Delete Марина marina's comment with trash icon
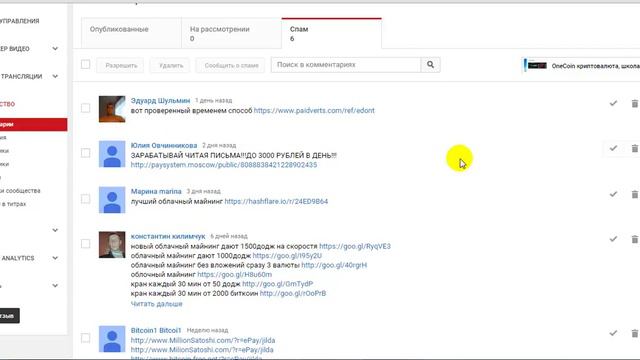 click(x=635, y=195)
